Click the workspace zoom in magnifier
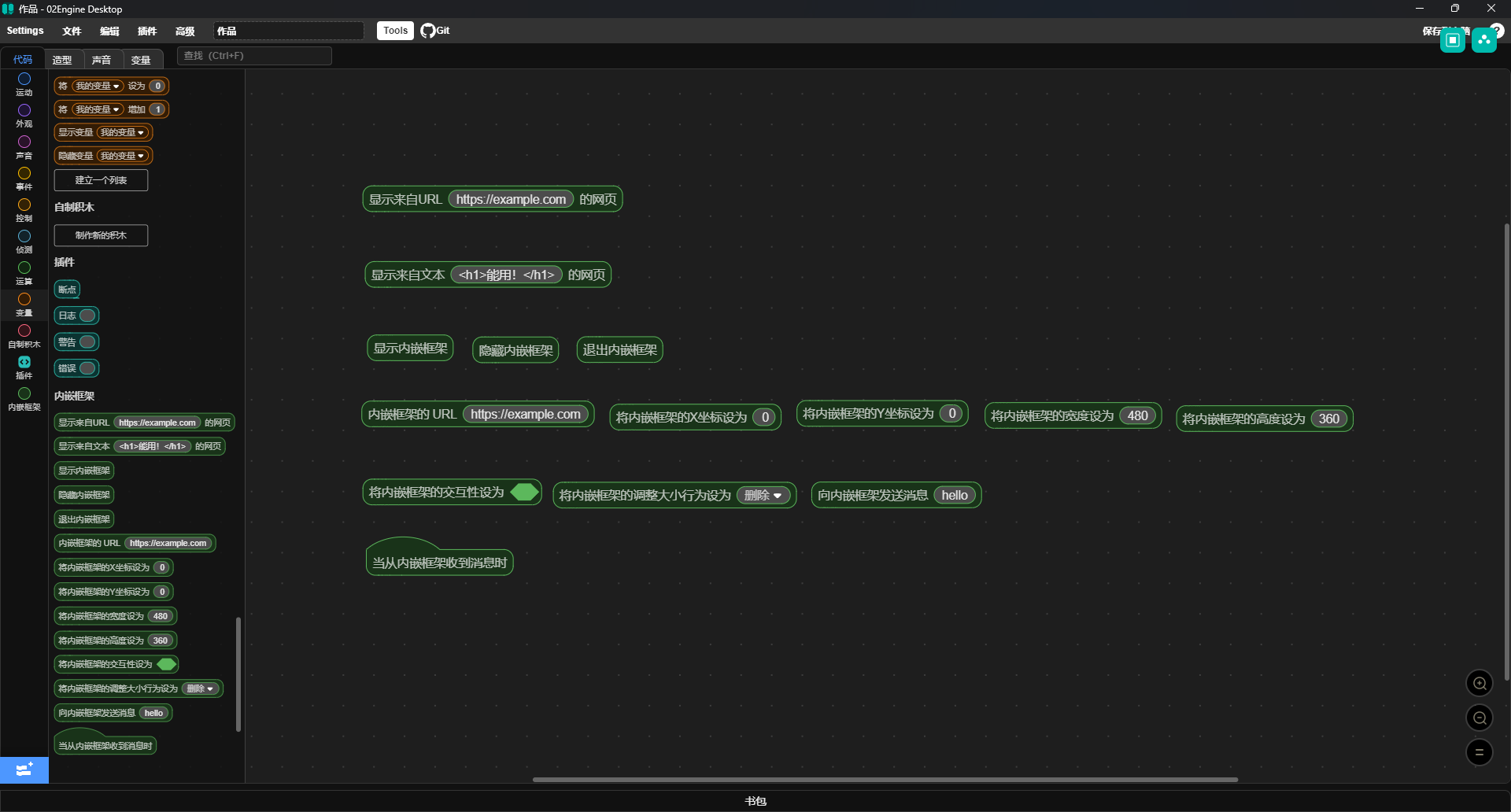The width and height of the screenshot is (1511, 812). (x=1480, y=683)
